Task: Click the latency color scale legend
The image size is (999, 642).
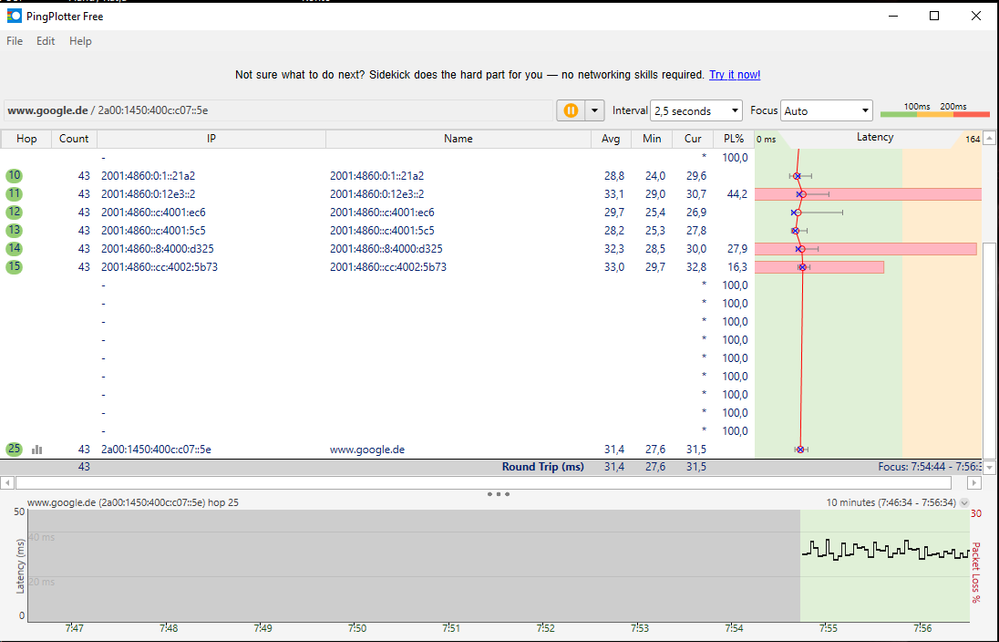Action: [935, 111]
